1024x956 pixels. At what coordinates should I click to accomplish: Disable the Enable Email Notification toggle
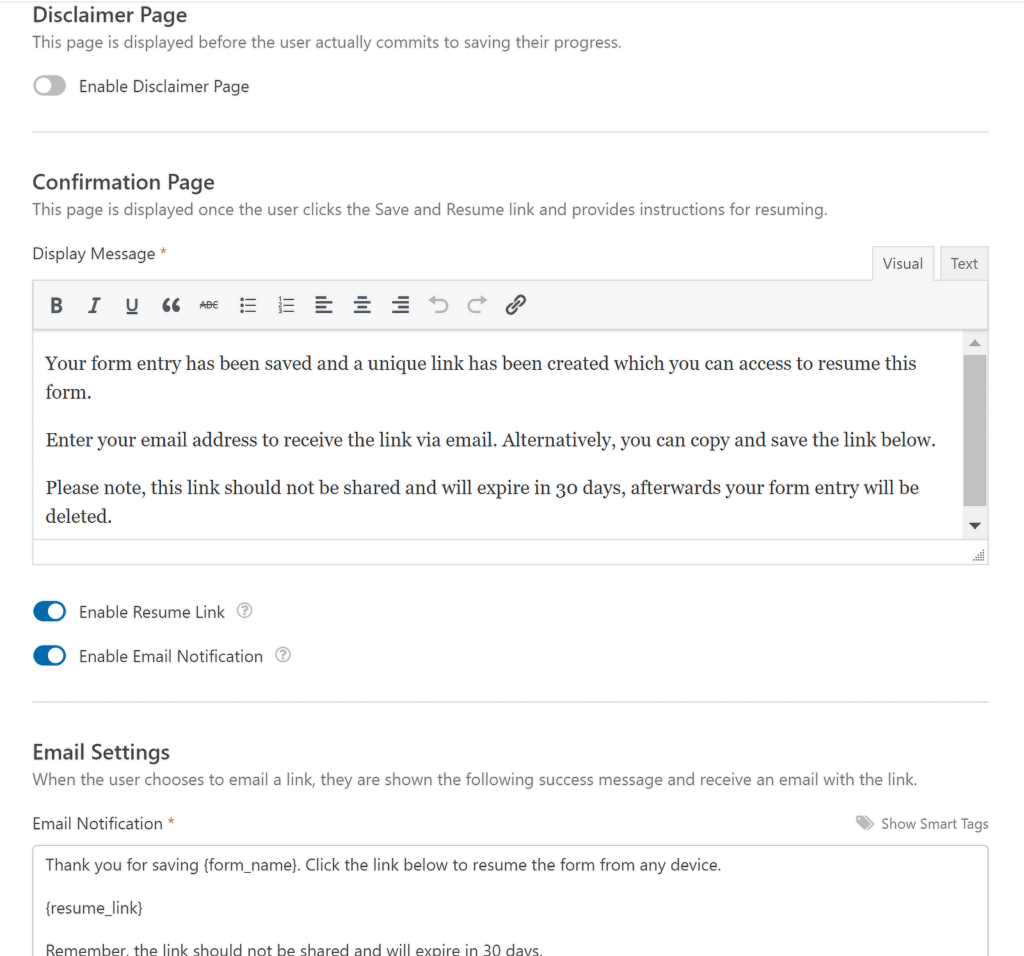click(x=50, y=656)
